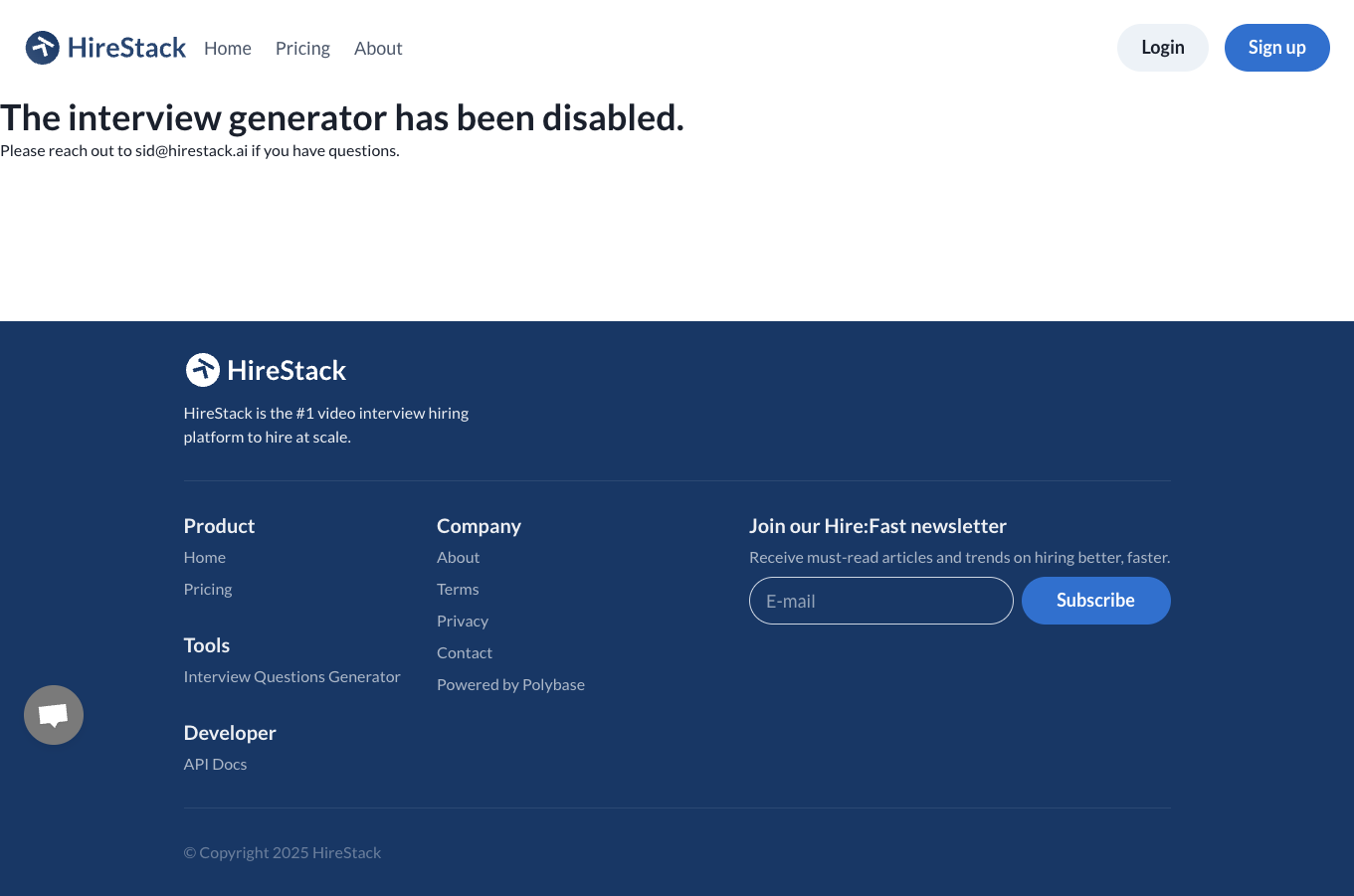The image size is (1354, 896).
Task: Open the Contact page from the footer
Action: tap(465, 651)
